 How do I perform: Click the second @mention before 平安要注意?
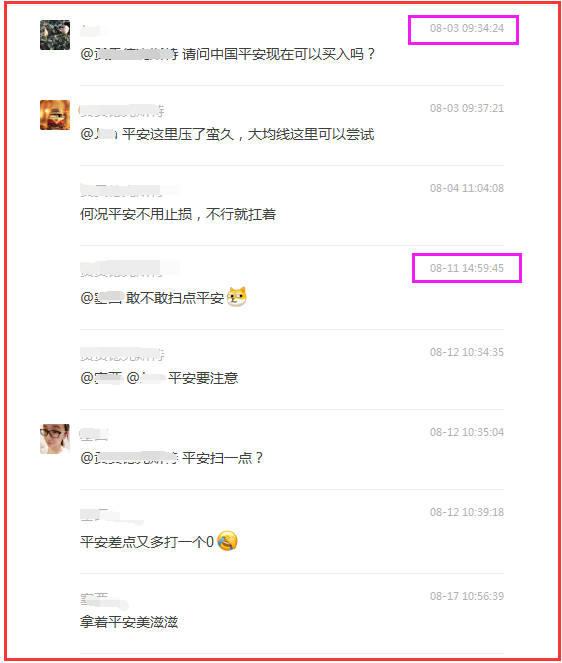(x=146, y=378)
